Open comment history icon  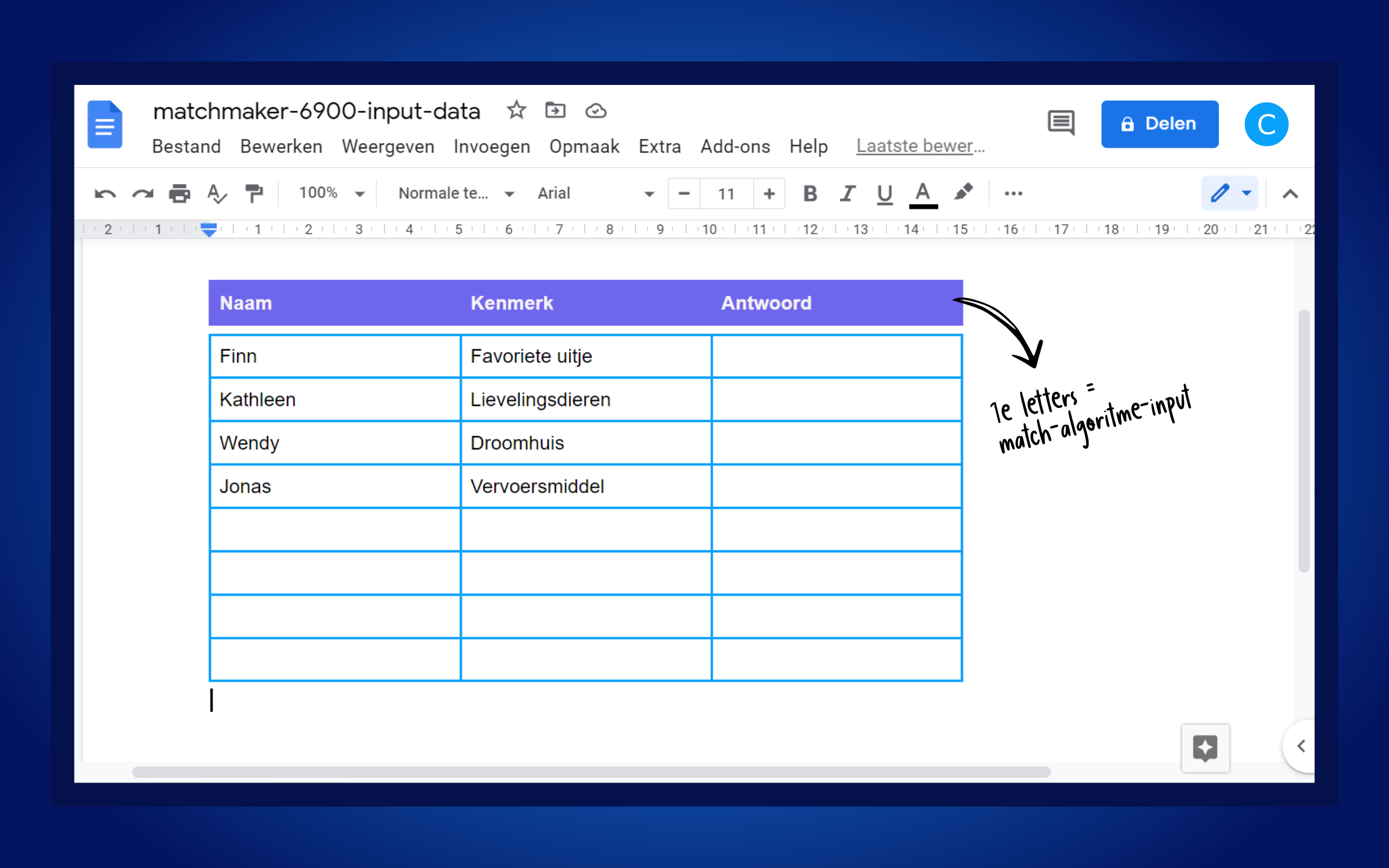pyautogui.click(x=1061, y=123)
